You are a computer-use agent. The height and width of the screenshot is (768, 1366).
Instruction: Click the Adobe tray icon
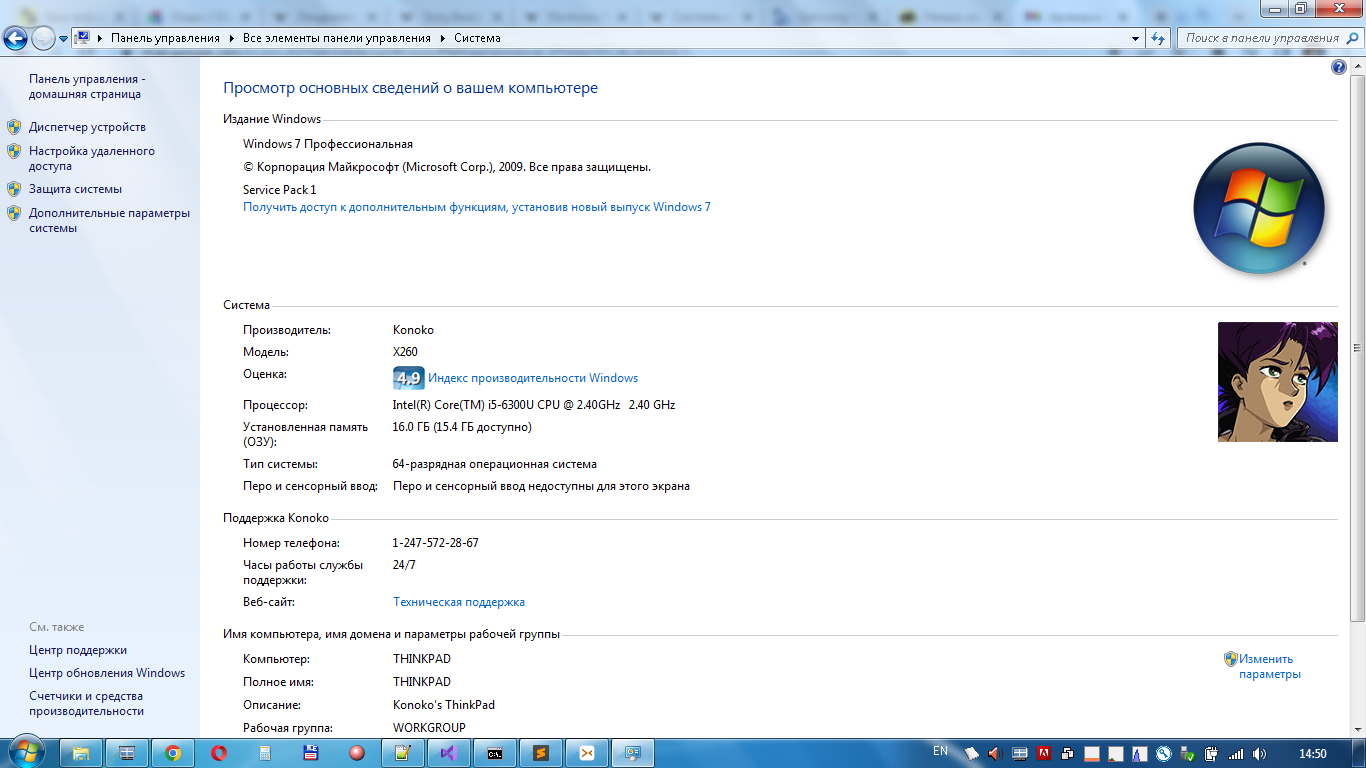tap(1044, 753)
